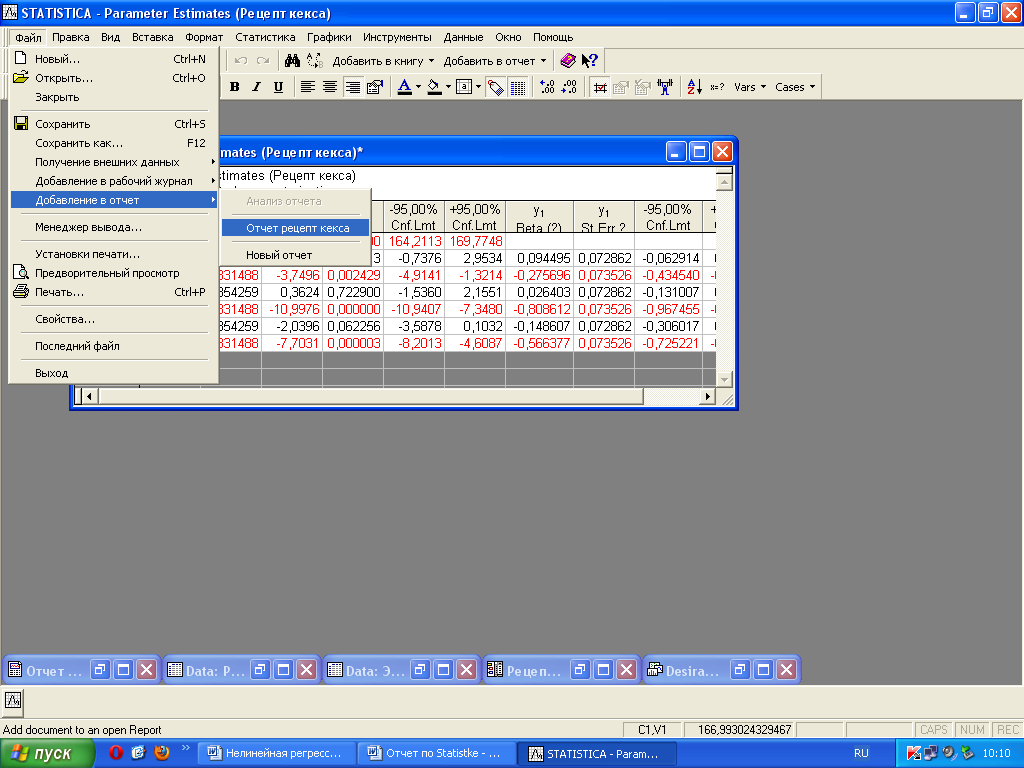
Task: Click the increase decimal places icon
Action: (x=547, y=87)
